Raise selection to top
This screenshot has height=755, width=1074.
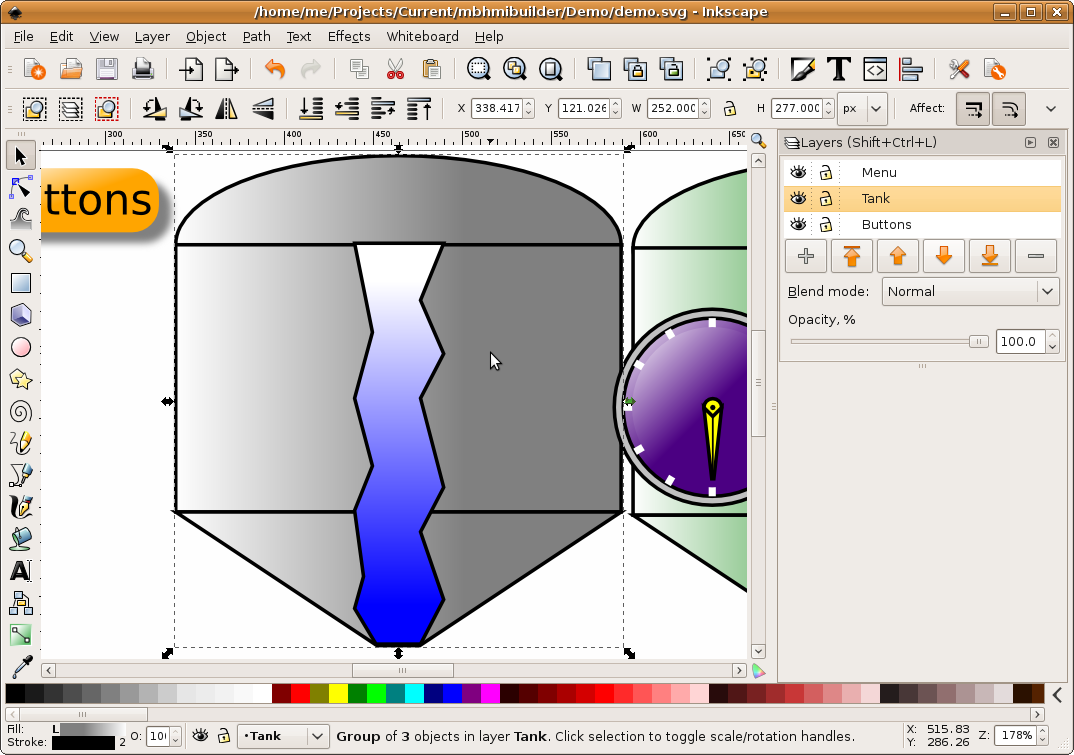[x=419, y=108]
